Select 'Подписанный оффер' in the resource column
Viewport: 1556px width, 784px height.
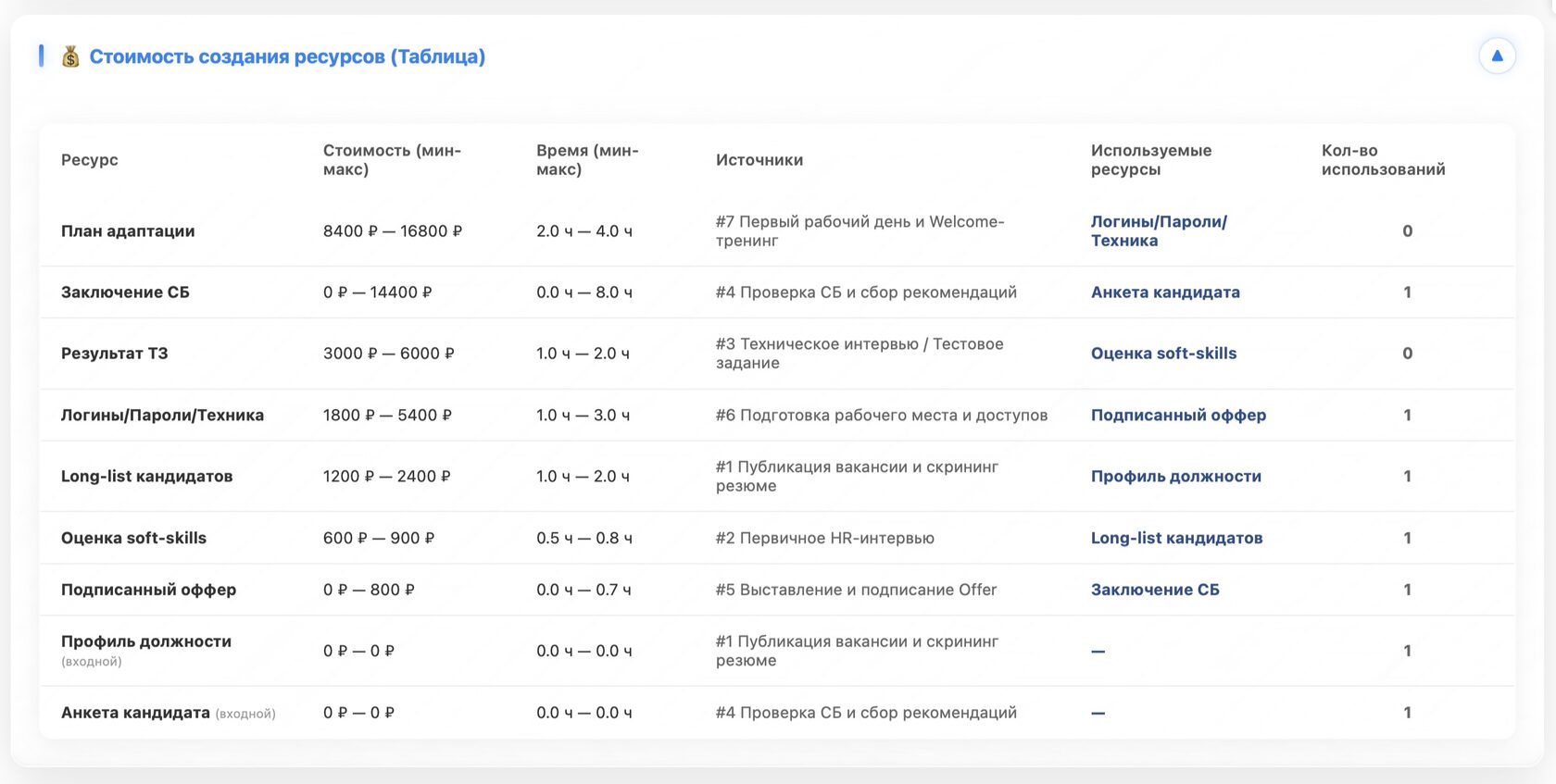tap(148, 590)
